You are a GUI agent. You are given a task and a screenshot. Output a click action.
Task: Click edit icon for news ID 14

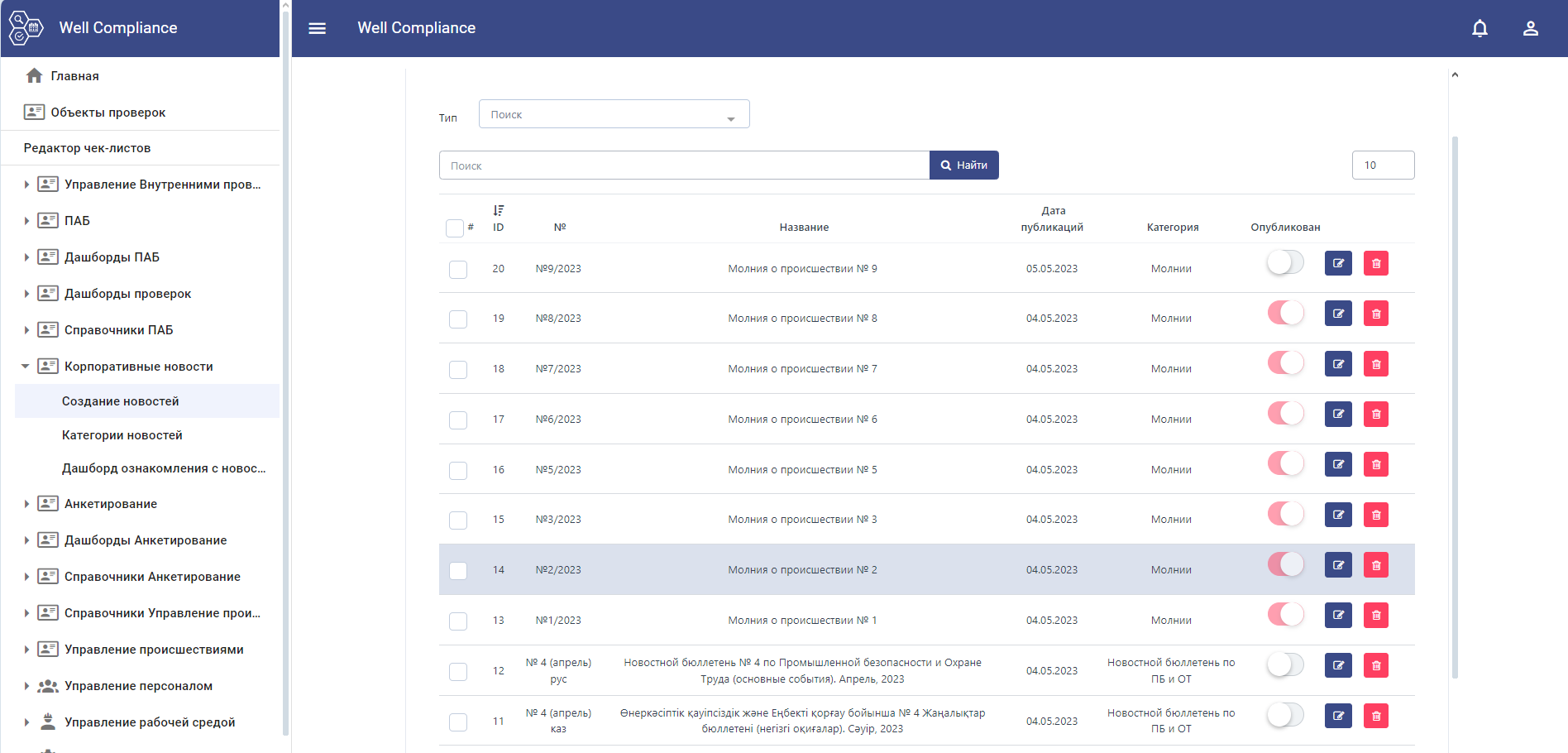click(1337, 565)
